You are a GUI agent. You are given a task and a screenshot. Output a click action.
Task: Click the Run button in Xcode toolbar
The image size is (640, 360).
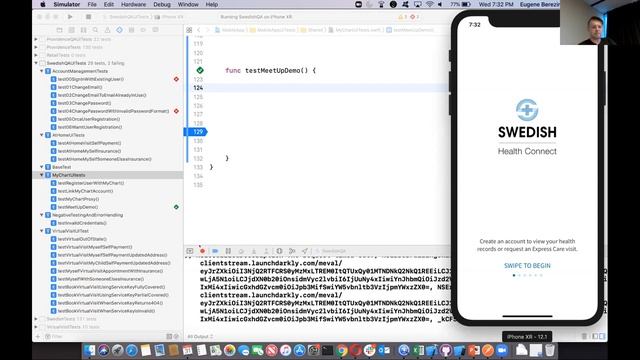click(x=70, y=17)
